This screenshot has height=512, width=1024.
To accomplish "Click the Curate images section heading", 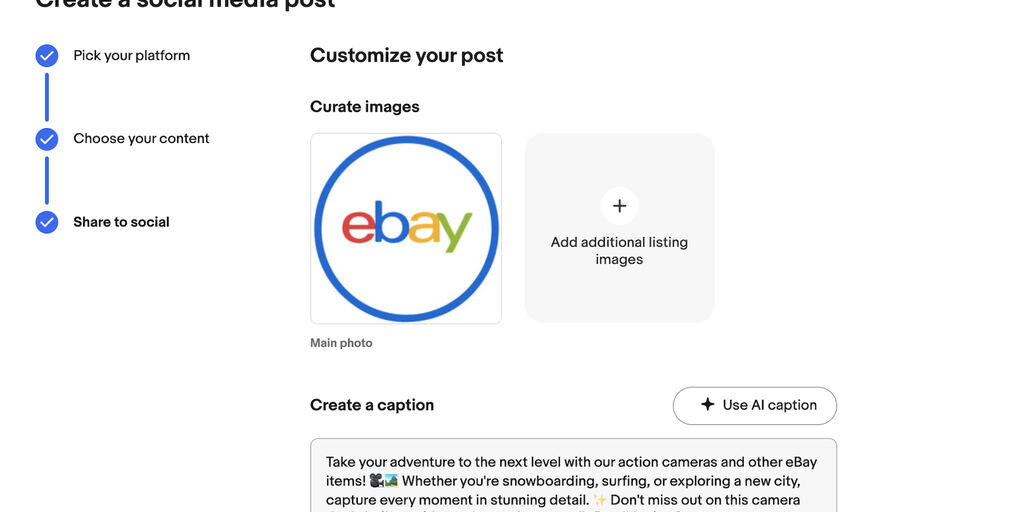I will [364, 107].
